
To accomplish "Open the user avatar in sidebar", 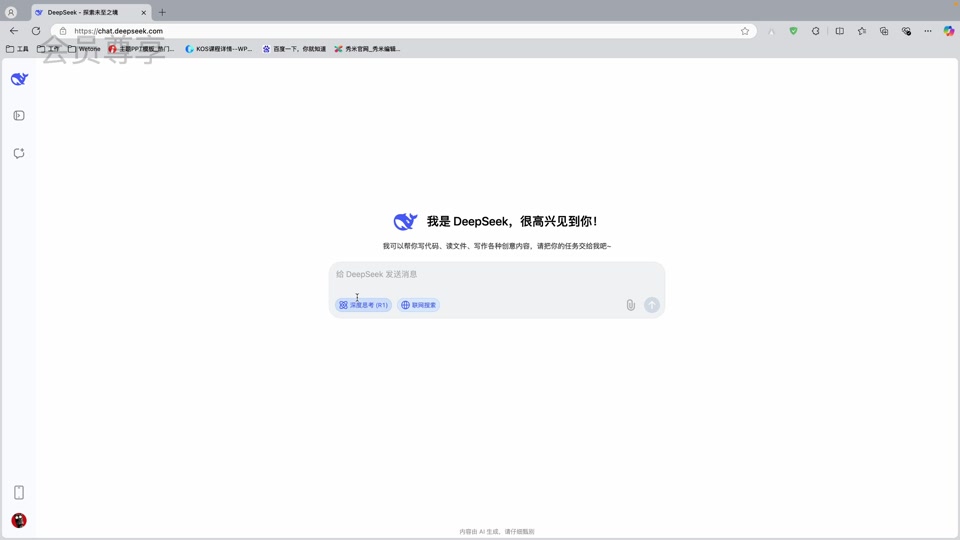I will coord(19,520).
